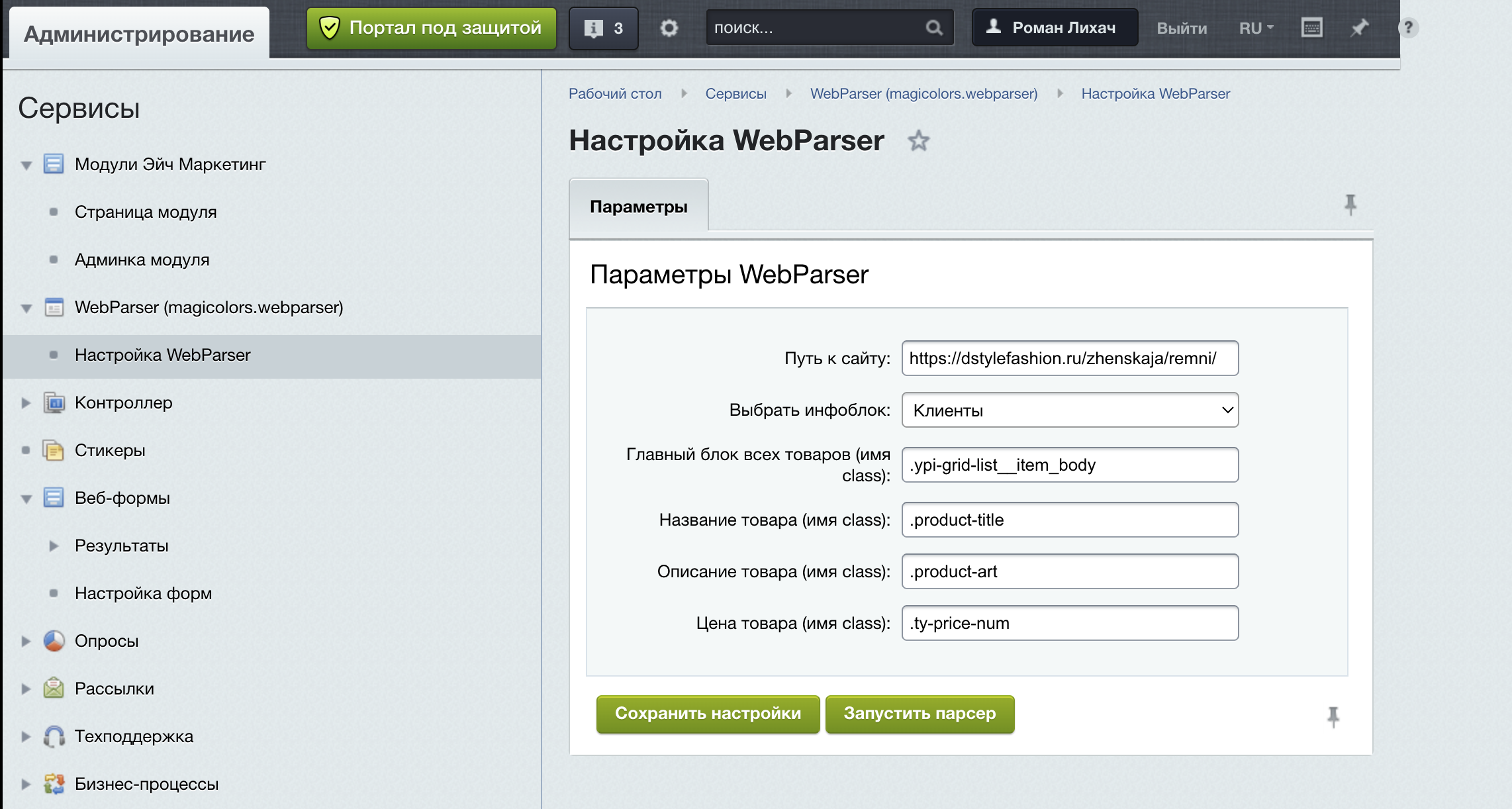
Task: Open the virtual keyboard icon
Action: click(x=1311, y=27)
